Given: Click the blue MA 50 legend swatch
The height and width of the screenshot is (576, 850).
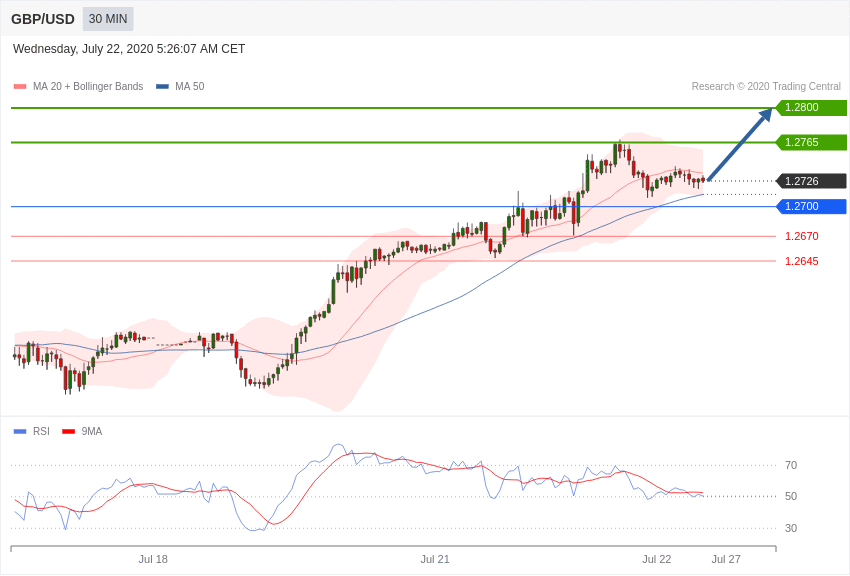Looking at the screenshot, I should 162,87.
